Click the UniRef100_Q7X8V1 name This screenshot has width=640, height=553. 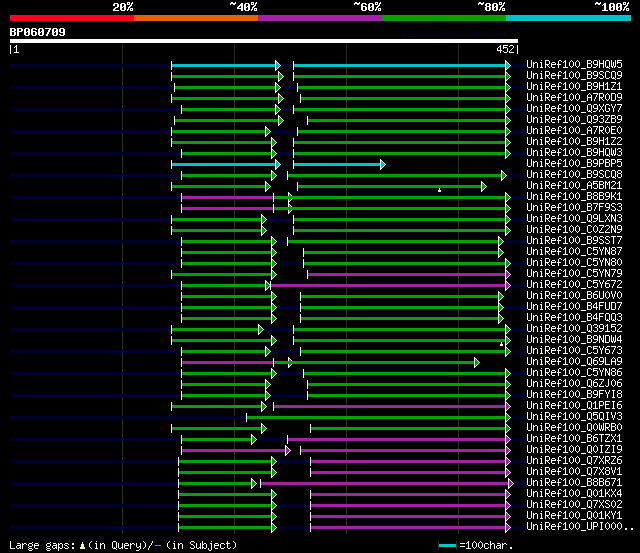[x=574, y=472]
